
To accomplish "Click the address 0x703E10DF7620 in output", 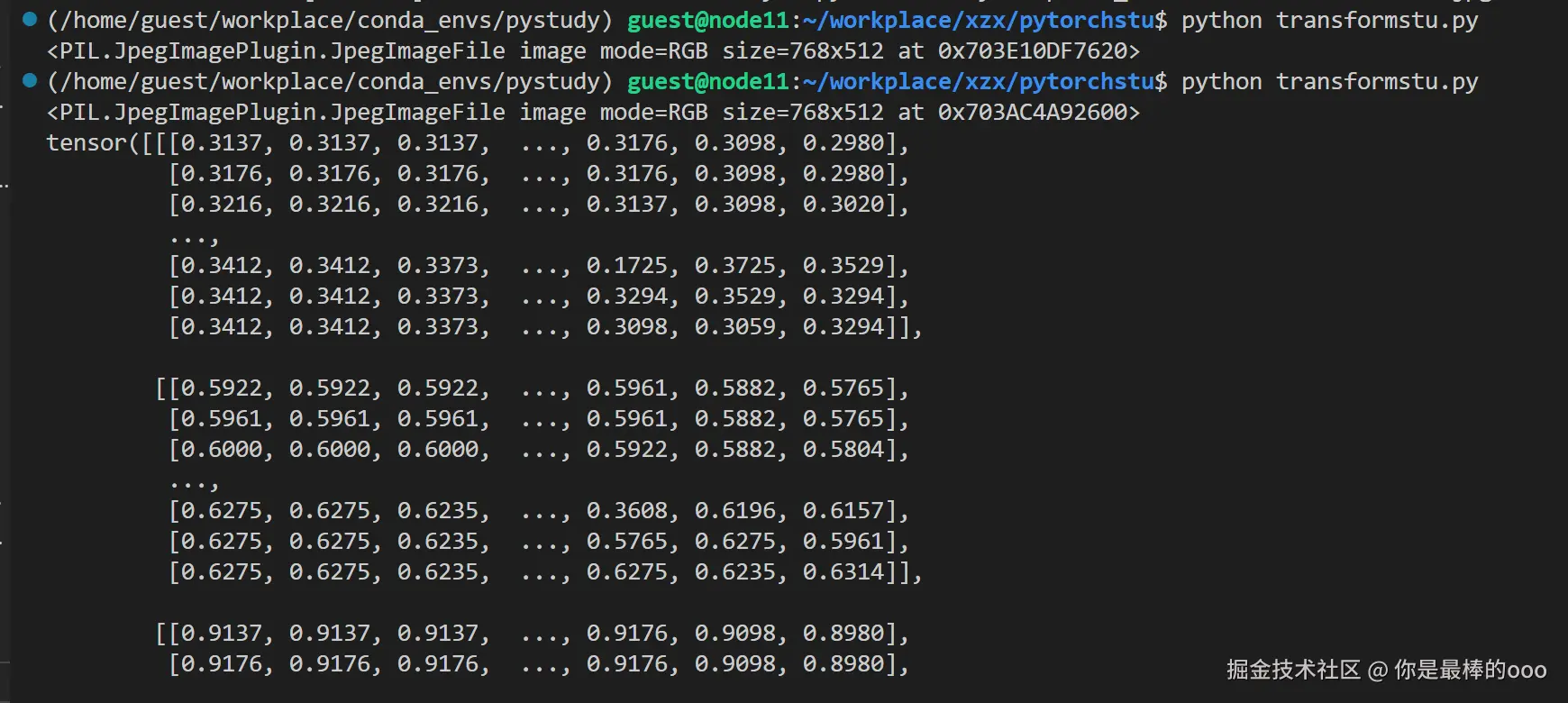I will click(x=1032, y=50).
